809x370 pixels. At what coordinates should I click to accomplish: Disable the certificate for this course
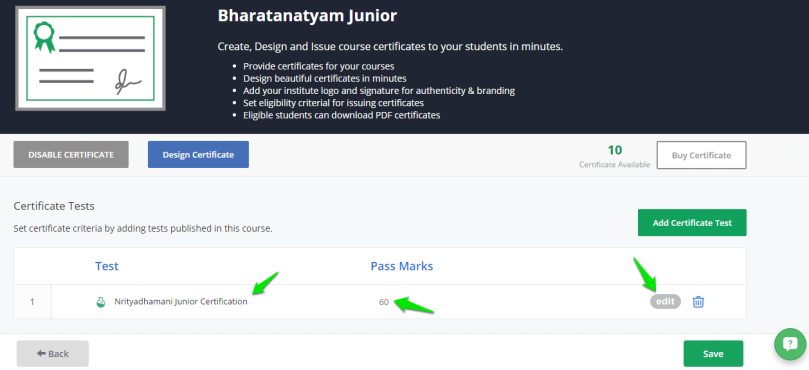71,155
